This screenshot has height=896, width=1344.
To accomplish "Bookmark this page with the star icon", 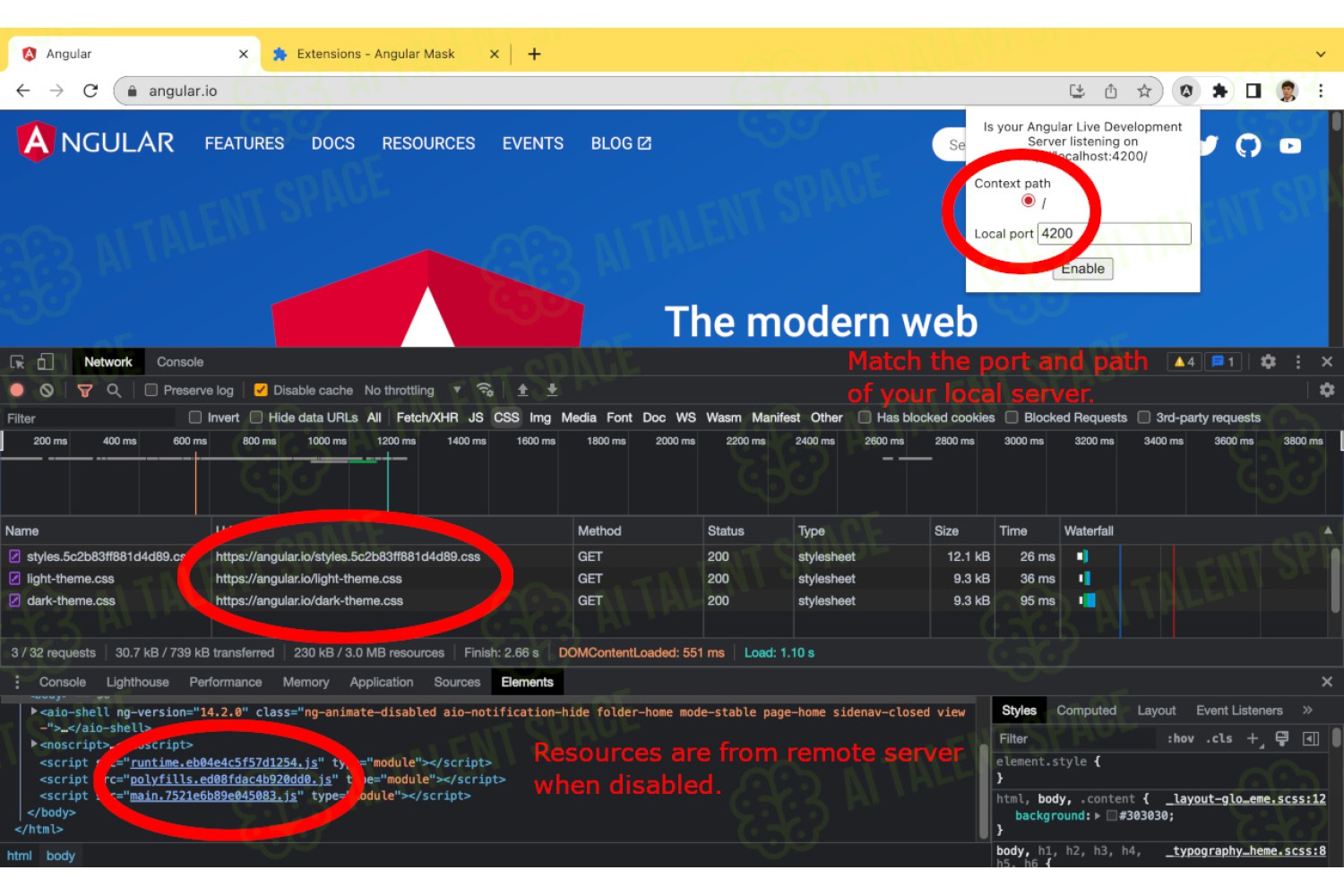I will [x=1144, y=90].
